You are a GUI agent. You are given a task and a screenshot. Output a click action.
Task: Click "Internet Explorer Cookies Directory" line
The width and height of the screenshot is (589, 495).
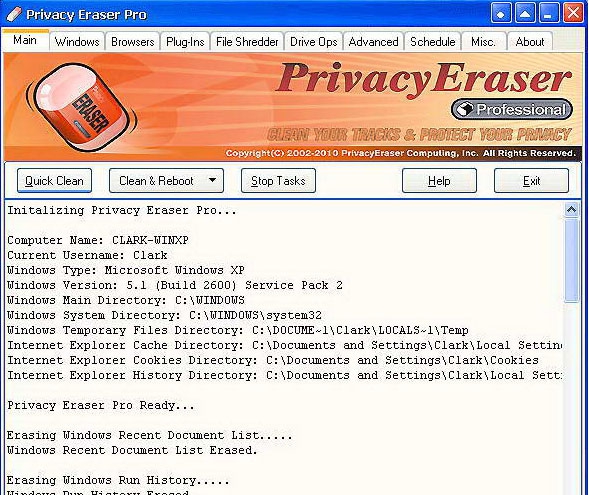click(x=273, y=361)
